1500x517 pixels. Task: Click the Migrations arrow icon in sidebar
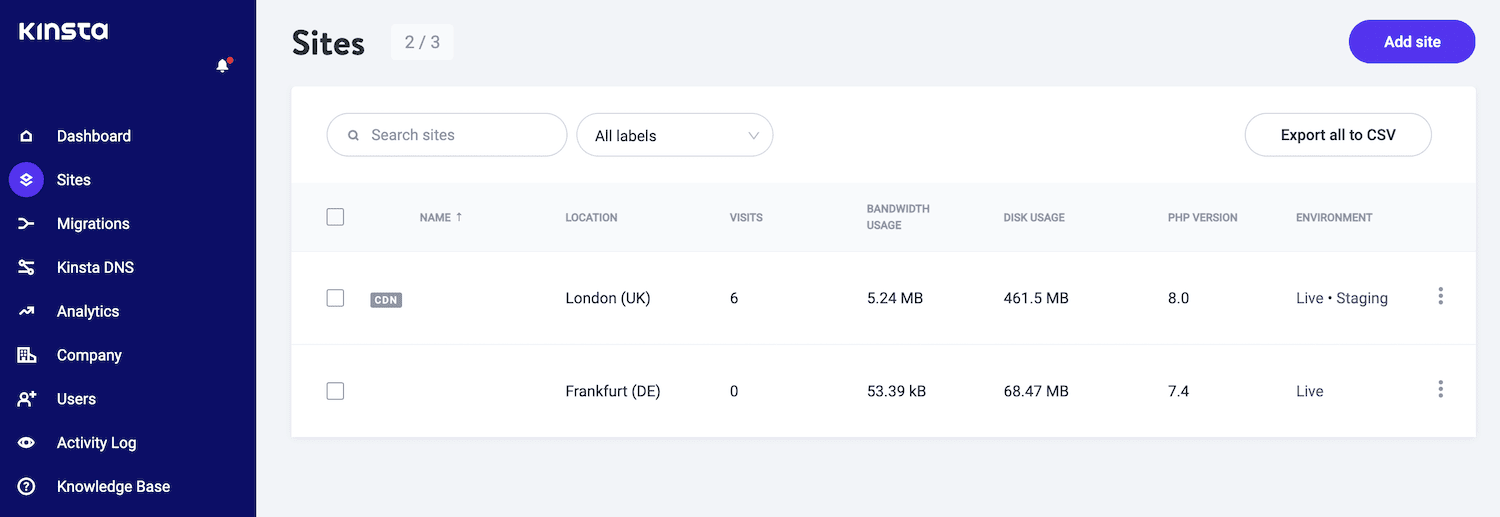click(27, 224)
